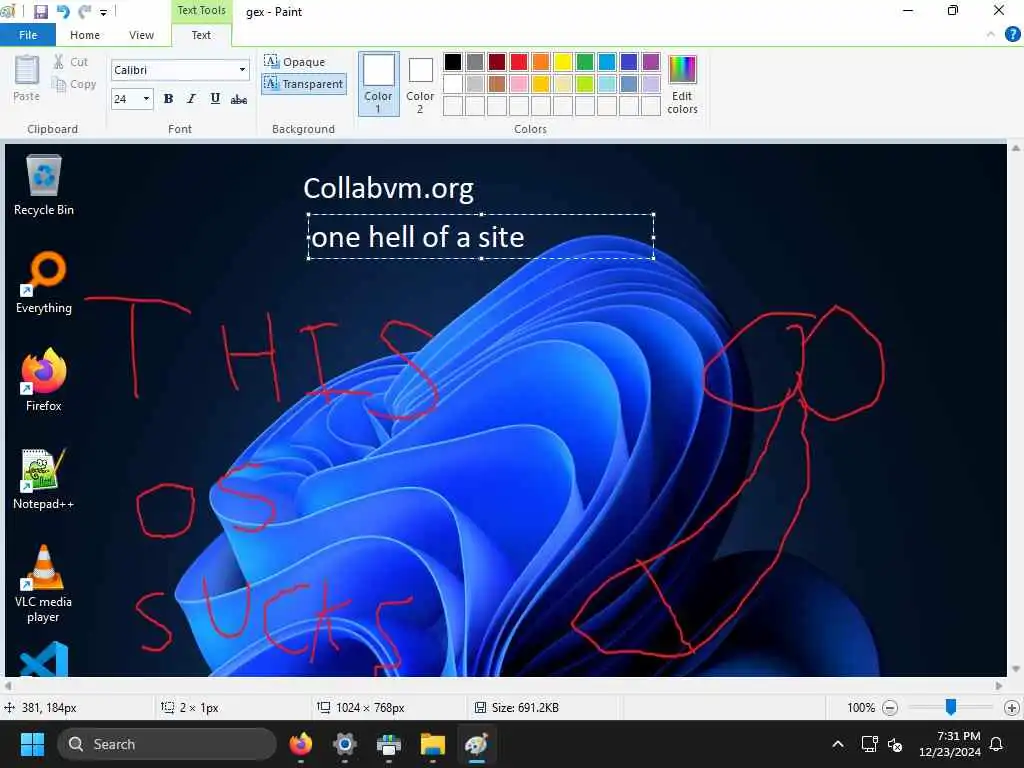The image size is (1024, 768).
Task: Click the Save icon in title bar
Action: tap(40, 11)
